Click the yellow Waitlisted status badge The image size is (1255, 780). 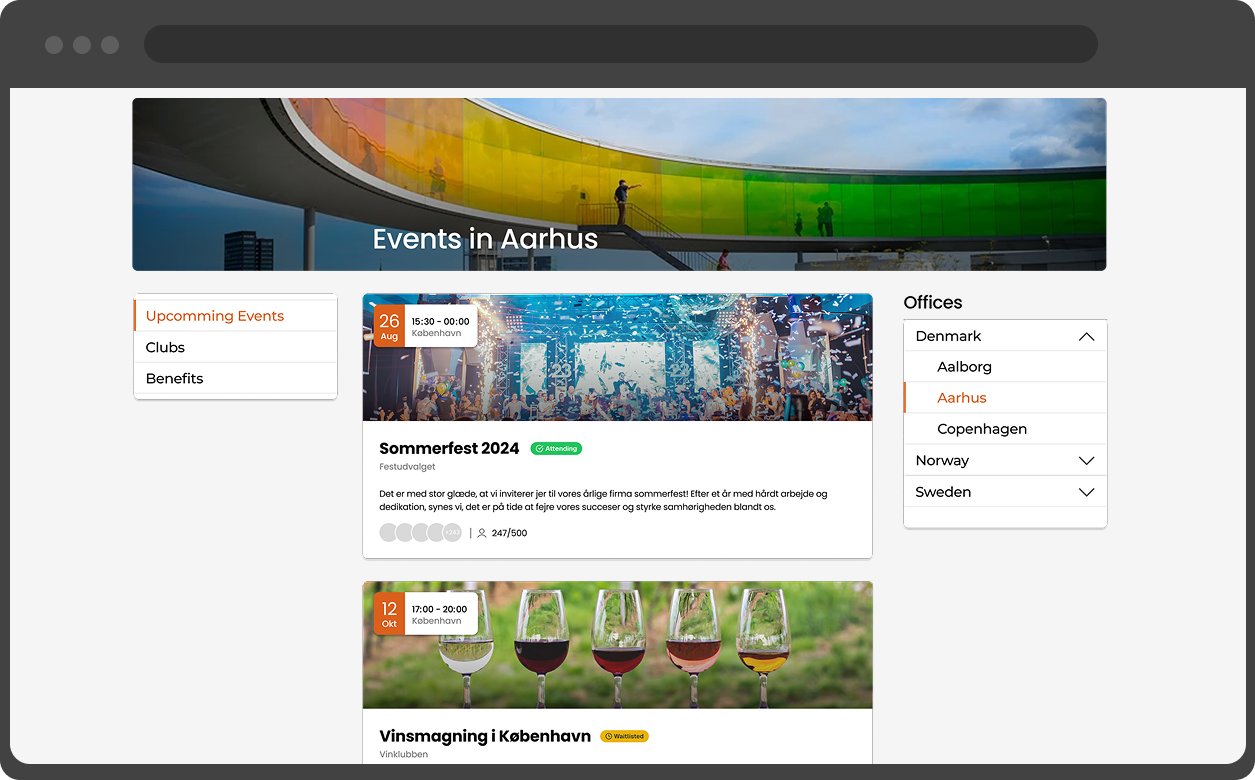tap(624, 736)
